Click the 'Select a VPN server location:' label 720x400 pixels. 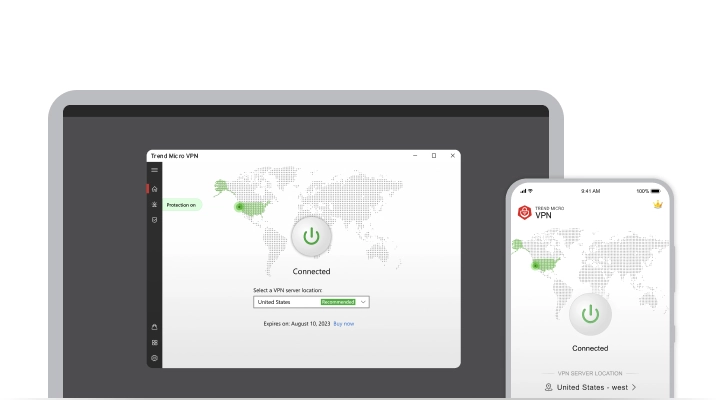pyautogui.click(x=287, y=290)
